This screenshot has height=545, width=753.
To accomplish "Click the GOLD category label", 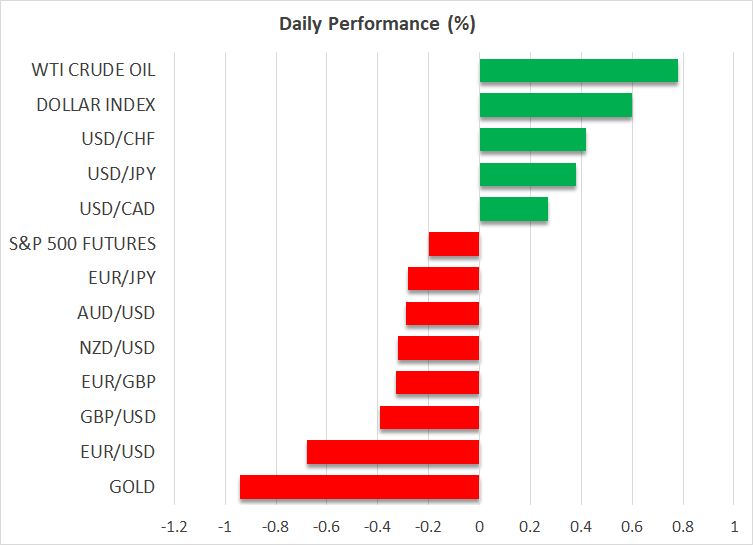I will (x=134, y=487).
